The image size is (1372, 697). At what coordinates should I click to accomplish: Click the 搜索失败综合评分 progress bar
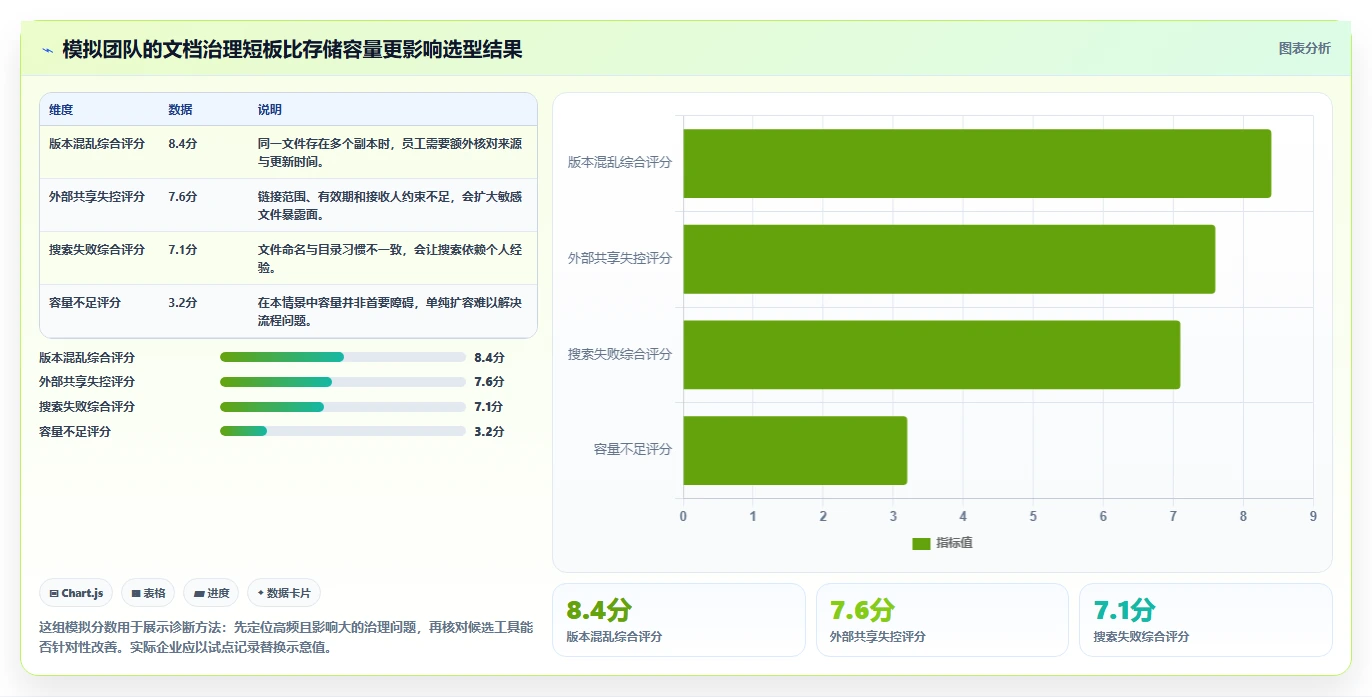point(343,407)
